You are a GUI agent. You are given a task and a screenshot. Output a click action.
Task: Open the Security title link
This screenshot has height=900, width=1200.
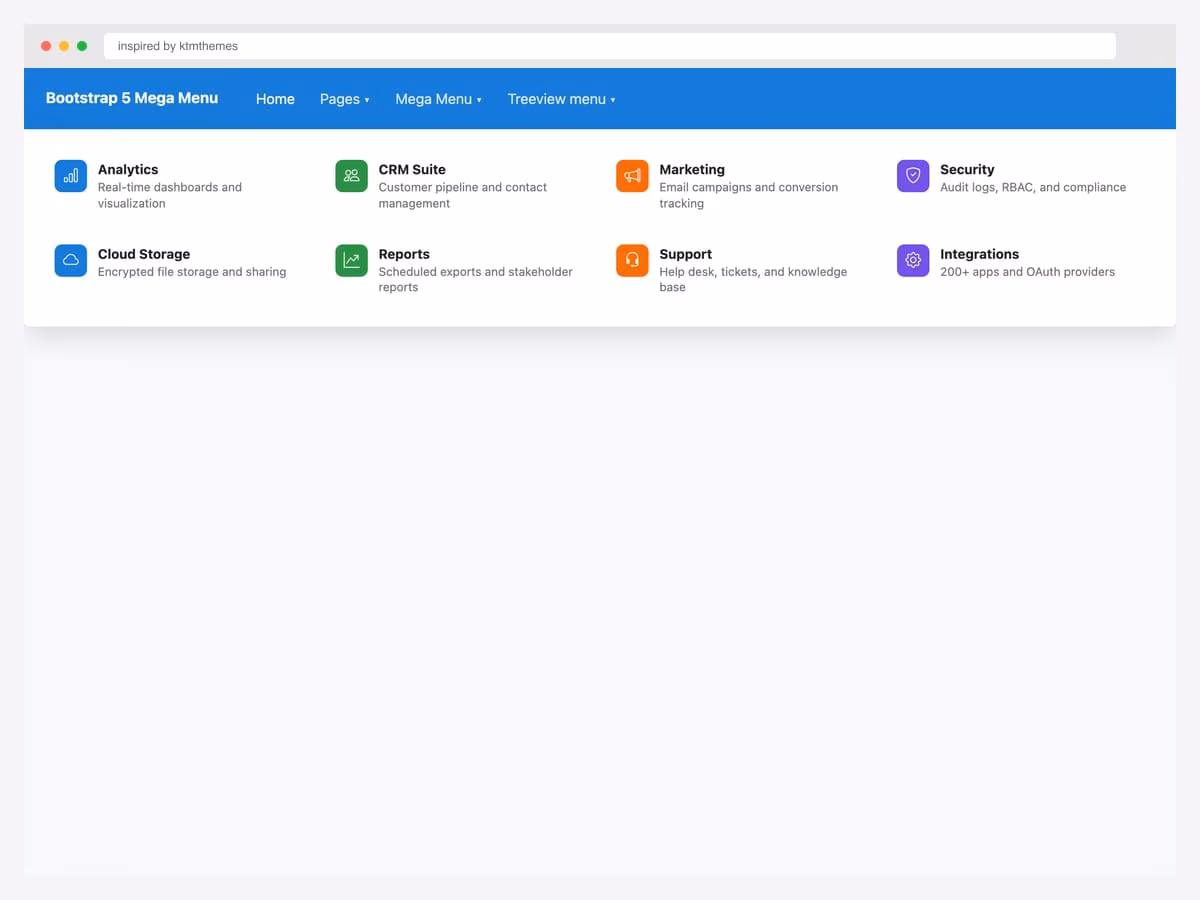(967, 170)
